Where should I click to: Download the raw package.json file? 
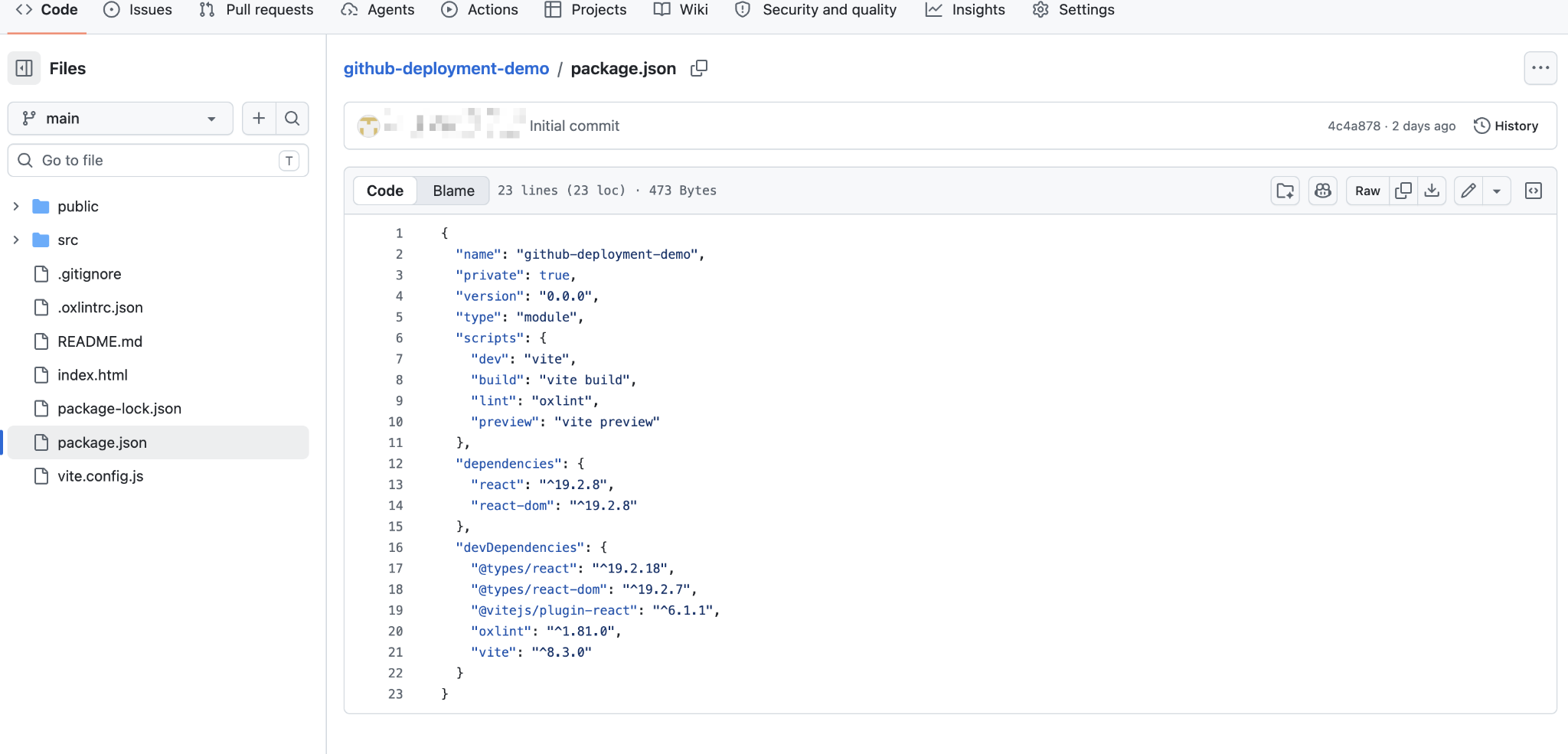coord(1432,191)
